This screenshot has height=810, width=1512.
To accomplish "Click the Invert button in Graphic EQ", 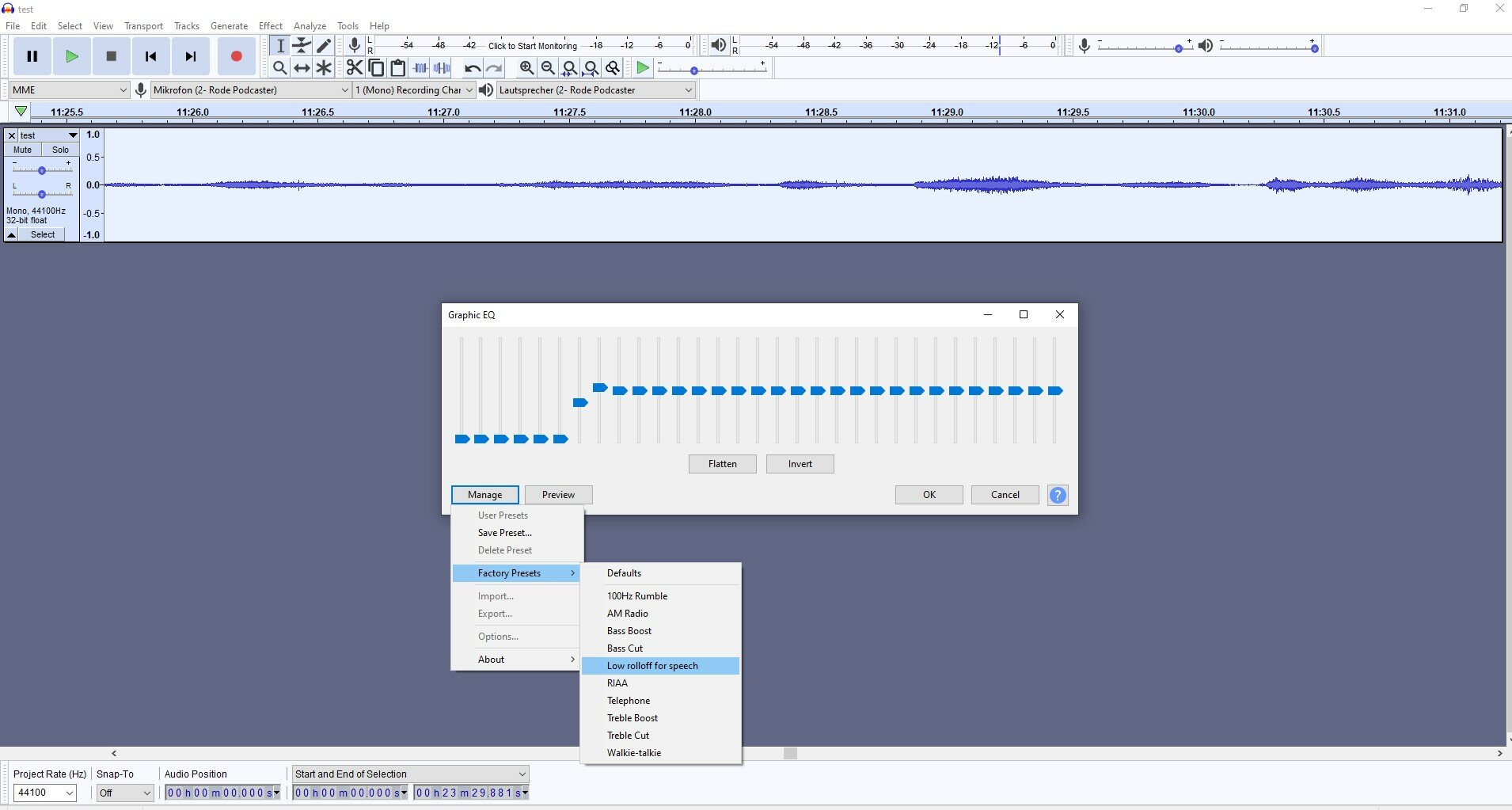I will [x=800, y=464].
